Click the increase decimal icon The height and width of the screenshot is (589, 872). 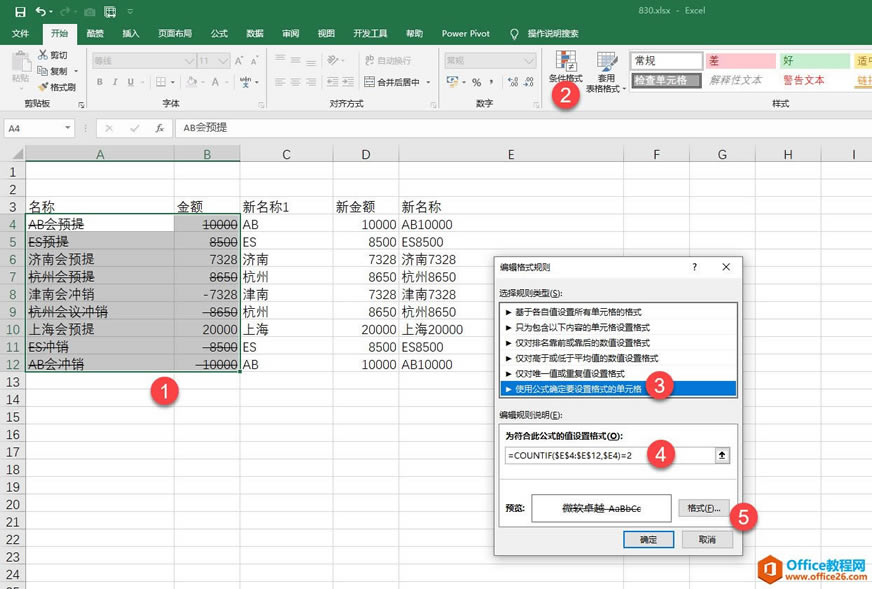click(x=513, y=82)
